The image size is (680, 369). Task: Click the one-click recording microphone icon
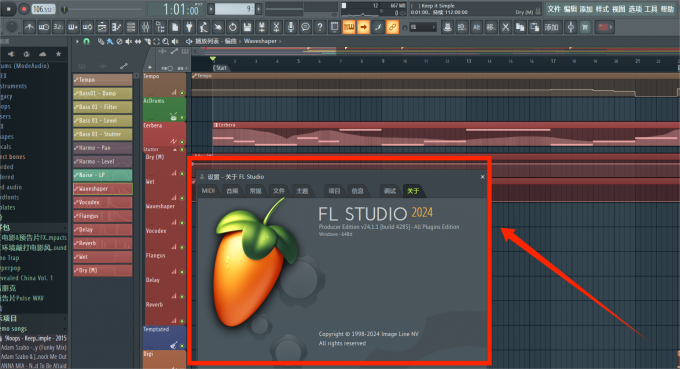291,27
